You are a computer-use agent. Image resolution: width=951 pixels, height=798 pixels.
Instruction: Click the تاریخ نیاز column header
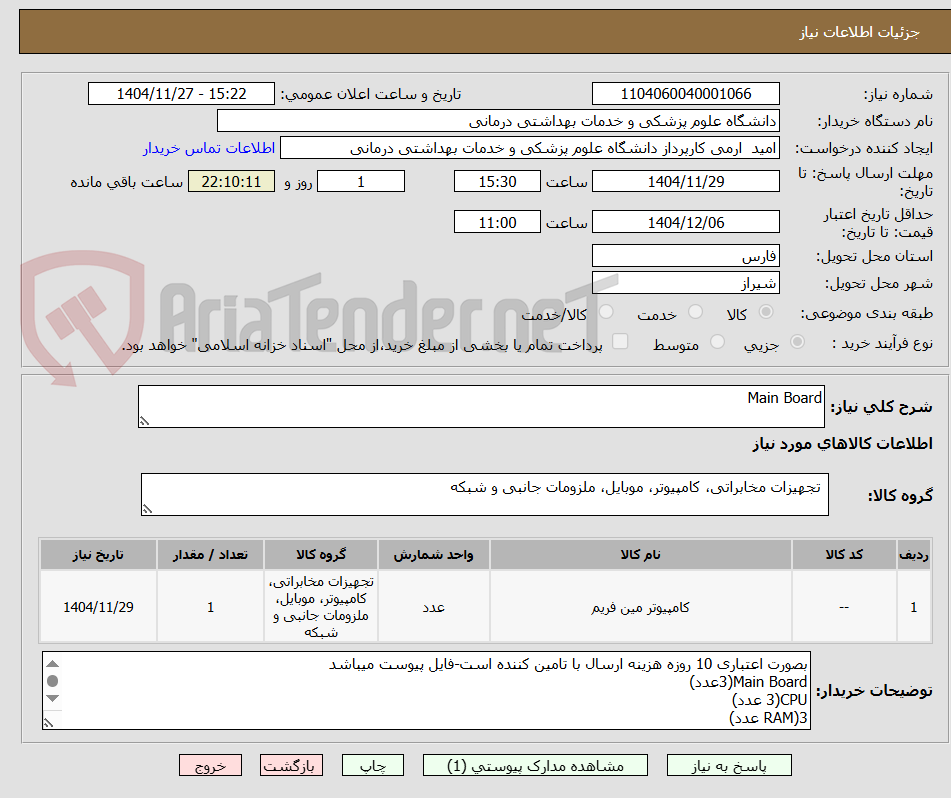[98, 554]
